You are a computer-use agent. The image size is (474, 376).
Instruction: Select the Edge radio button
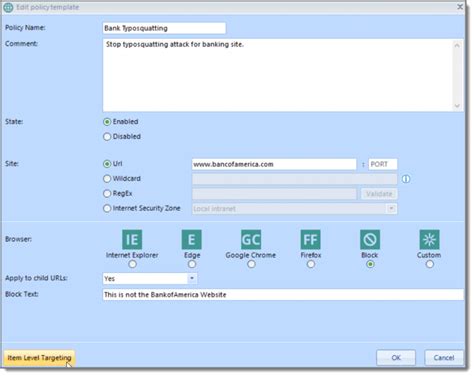click(x=192, y=264)
